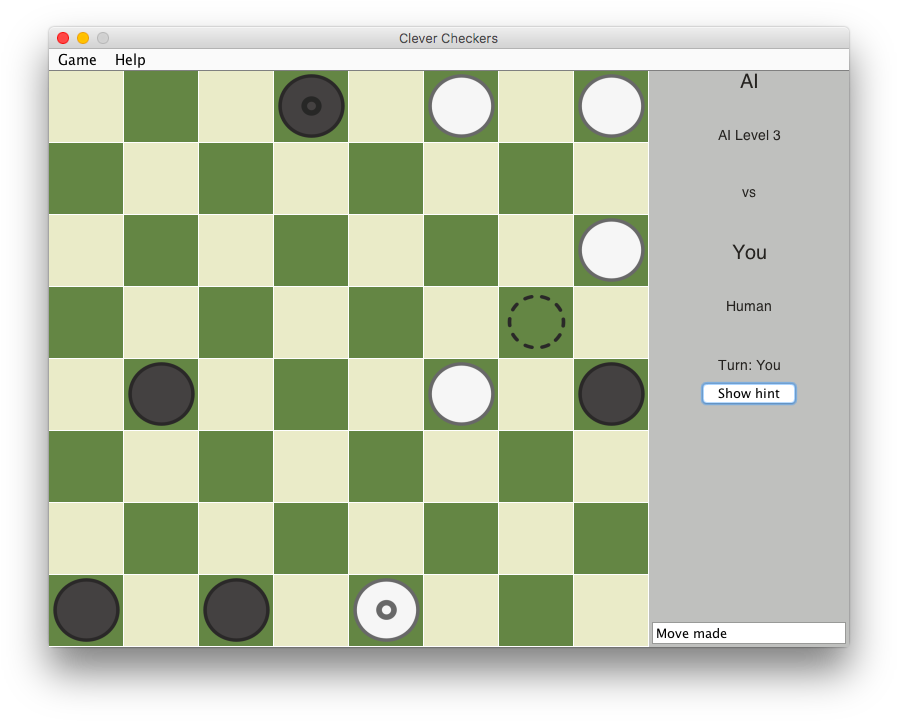Viewport: 897px width, 721px height.
Task: Click the 'Move made' status field
Action: (x=749, y=633)
